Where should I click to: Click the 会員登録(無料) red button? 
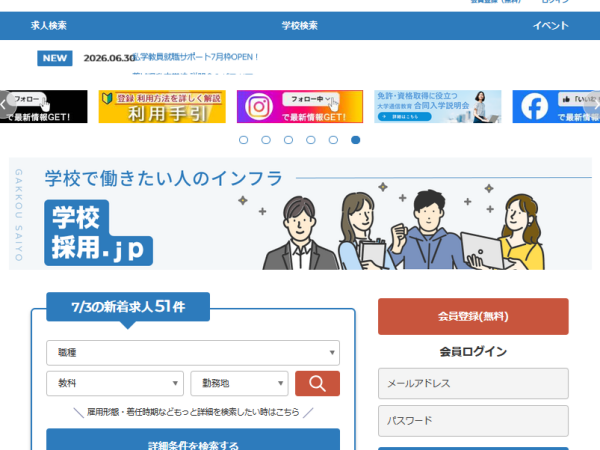tap(473, 316)
